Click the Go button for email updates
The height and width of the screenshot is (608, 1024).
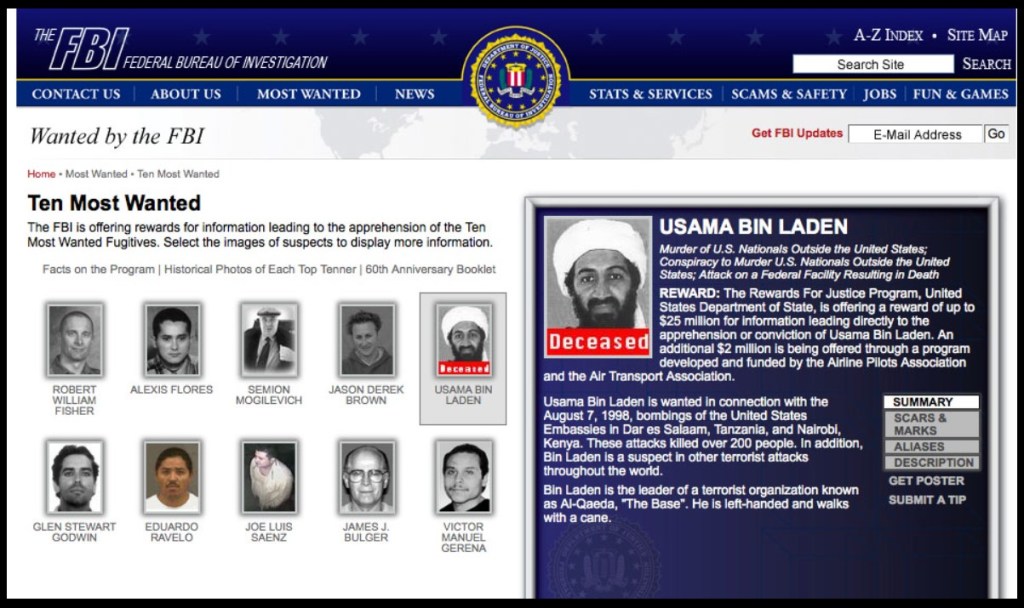tap(996, 134)
